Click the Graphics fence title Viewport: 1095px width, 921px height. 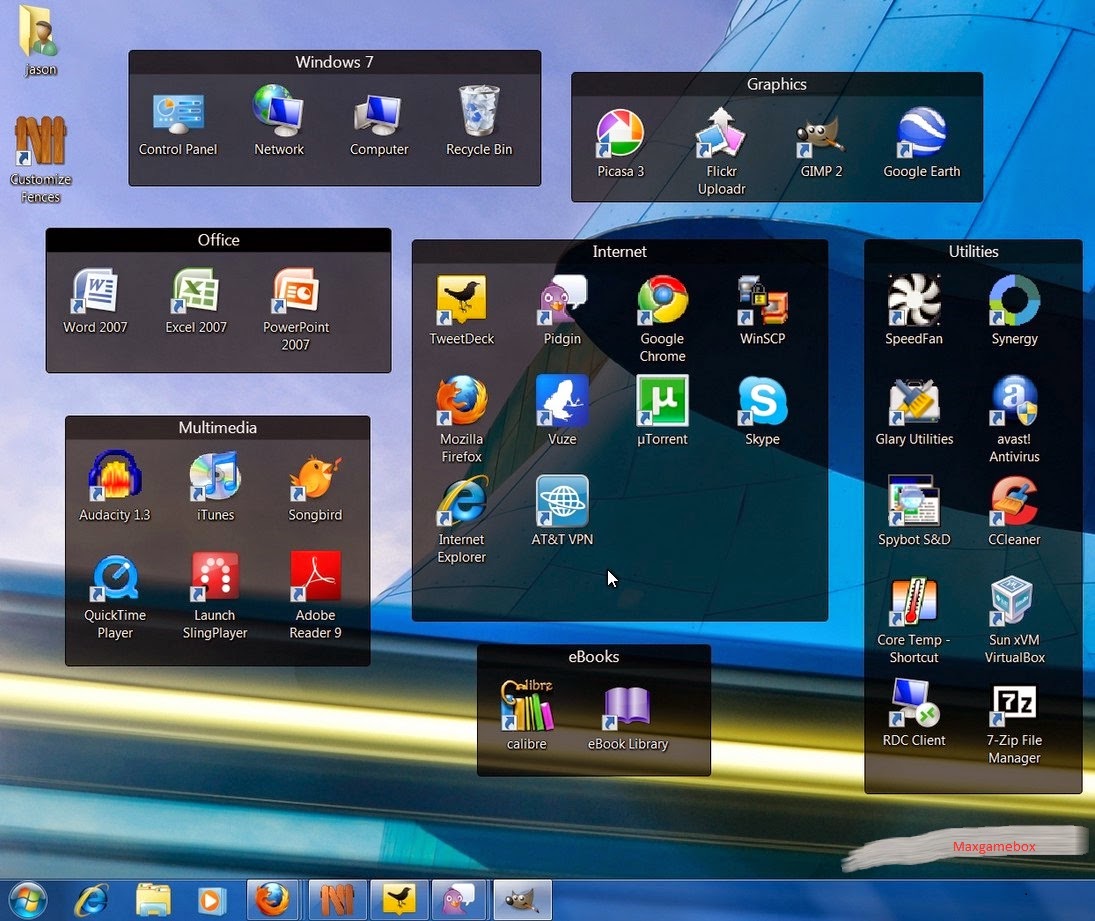tap(777, 84)
